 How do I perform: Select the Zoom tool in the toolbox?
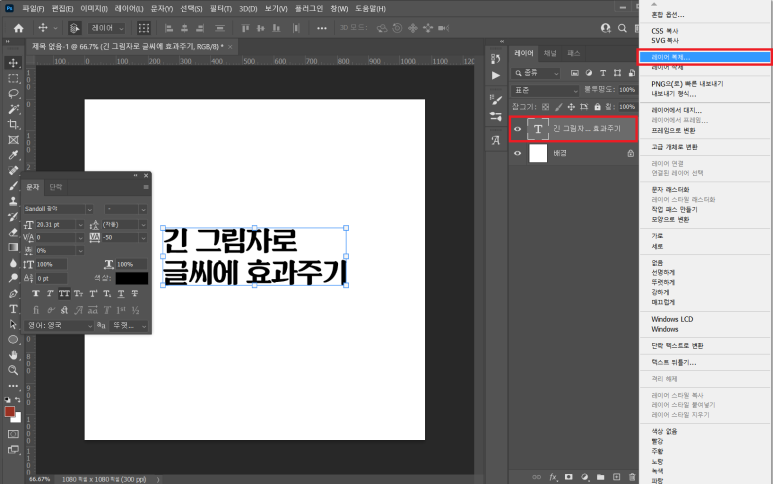click(x=13, y=370)
